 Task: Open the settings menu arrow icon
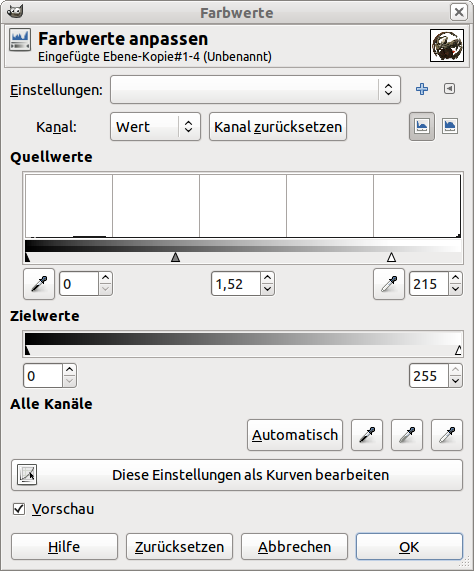click(450, 89)
